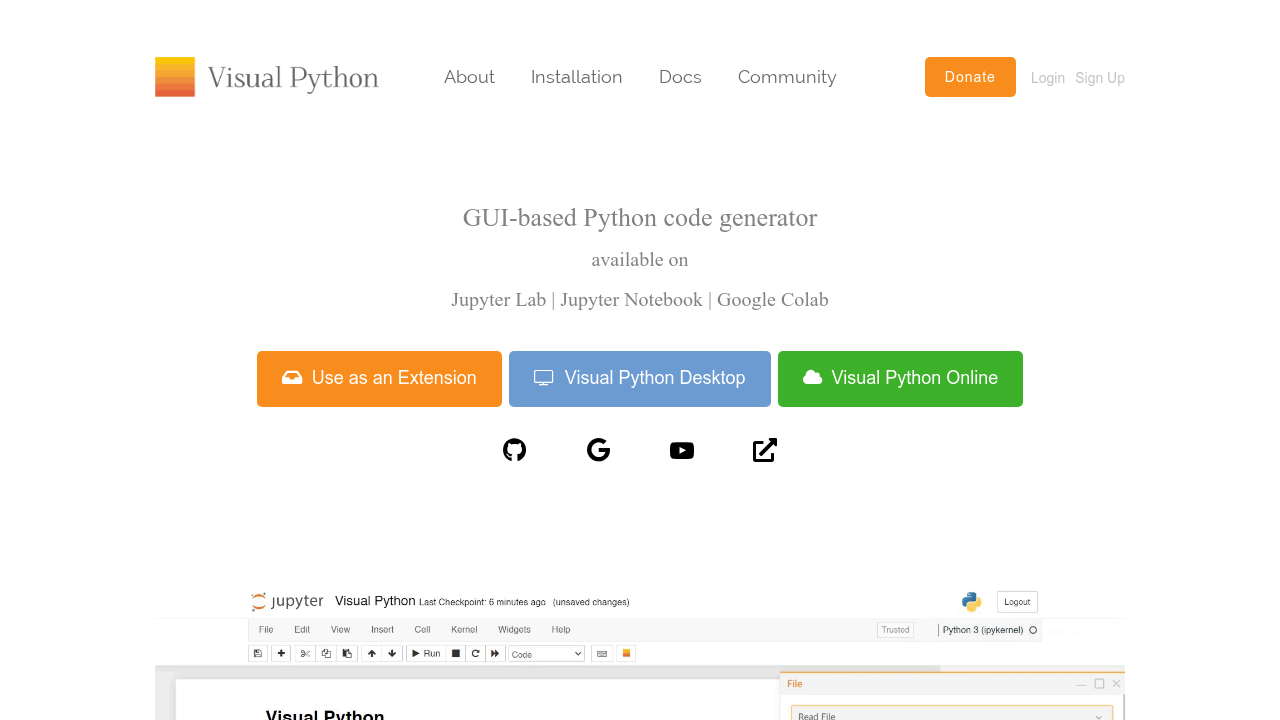Insert a cell using the plus icon

point(281,653)
